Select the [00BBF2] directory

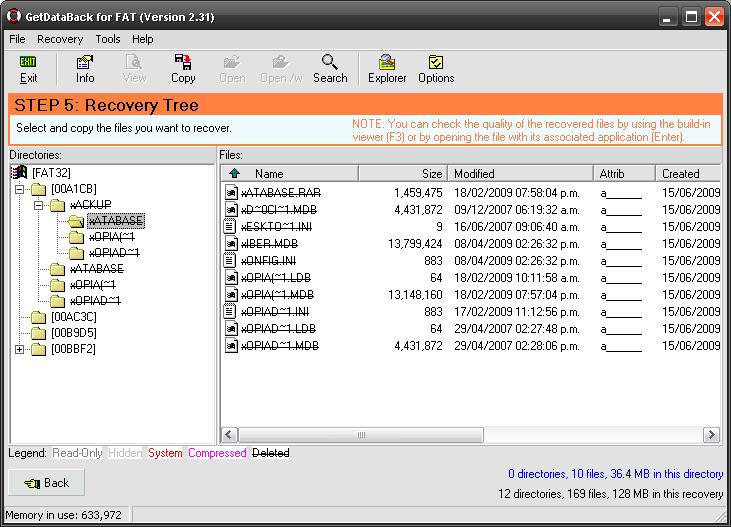[x=73, y=349]
